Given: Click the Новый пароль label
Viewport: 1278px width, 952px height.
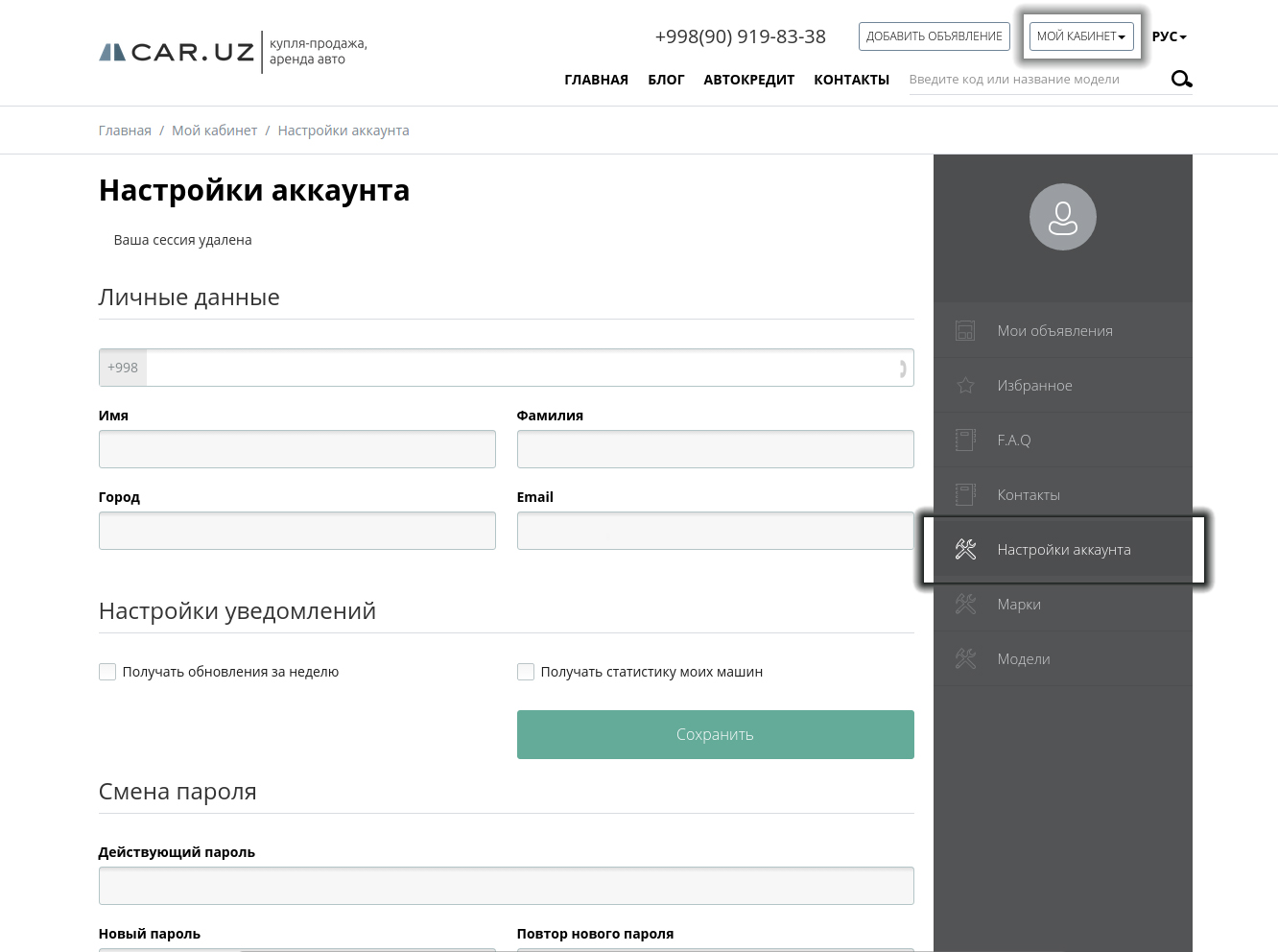Looking at the screenshot, I should coord(150,934).
